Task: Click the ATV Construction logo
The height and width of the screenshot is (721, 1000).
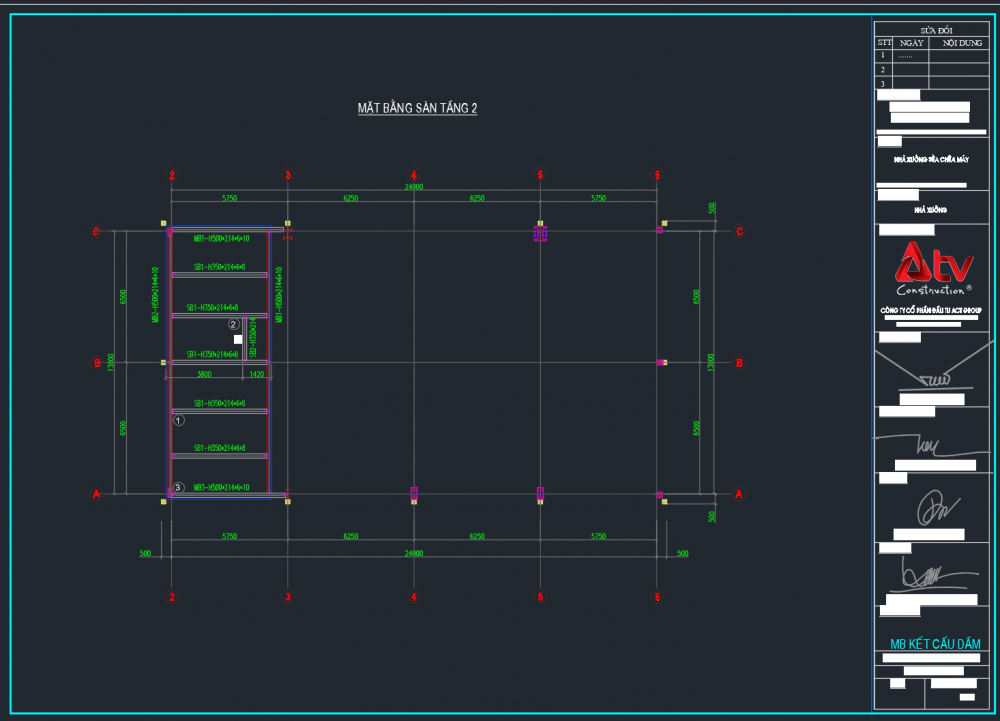Action: pos(934,269)
